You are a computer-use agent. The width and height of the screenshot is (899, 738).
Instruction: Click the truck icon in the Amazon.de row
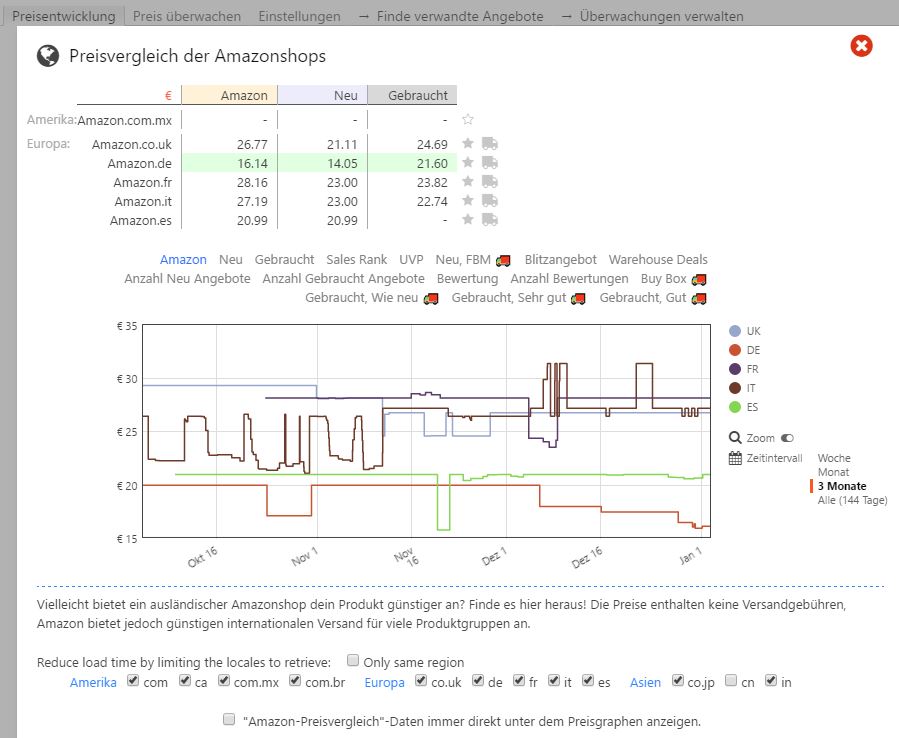tap(490, 162)
